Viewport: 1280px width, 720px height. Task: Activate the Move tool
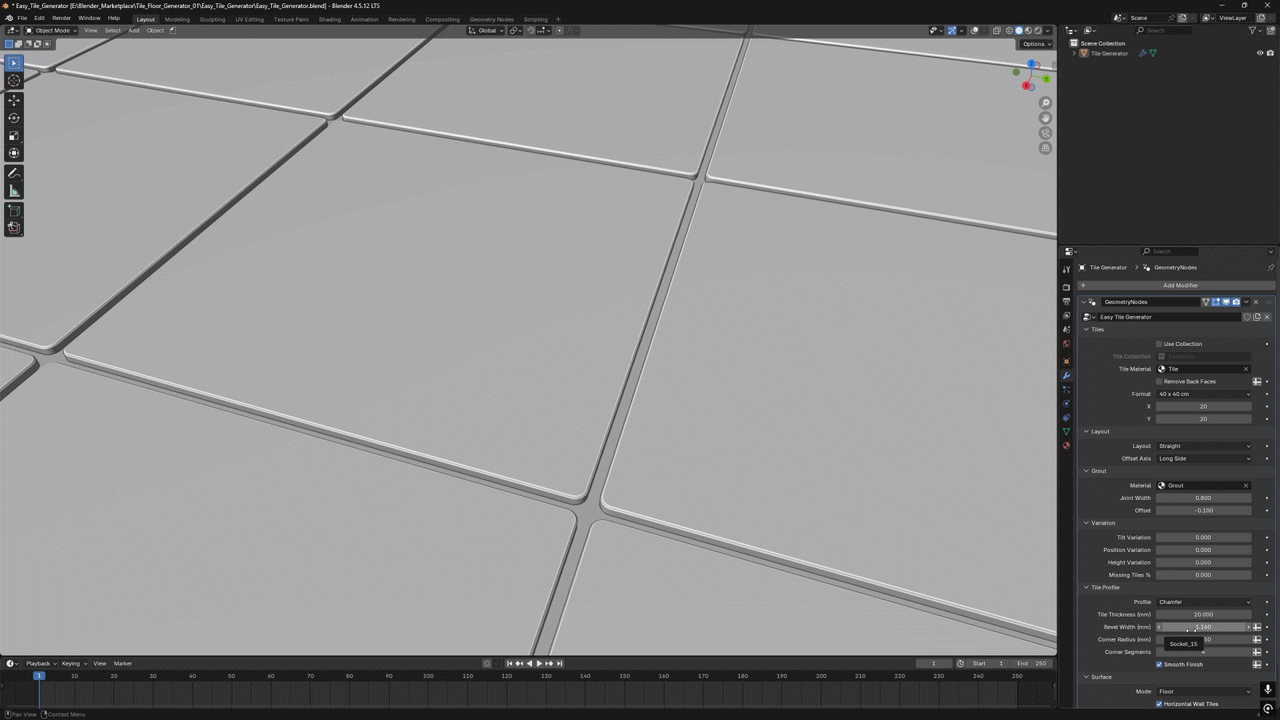(14, 100)
